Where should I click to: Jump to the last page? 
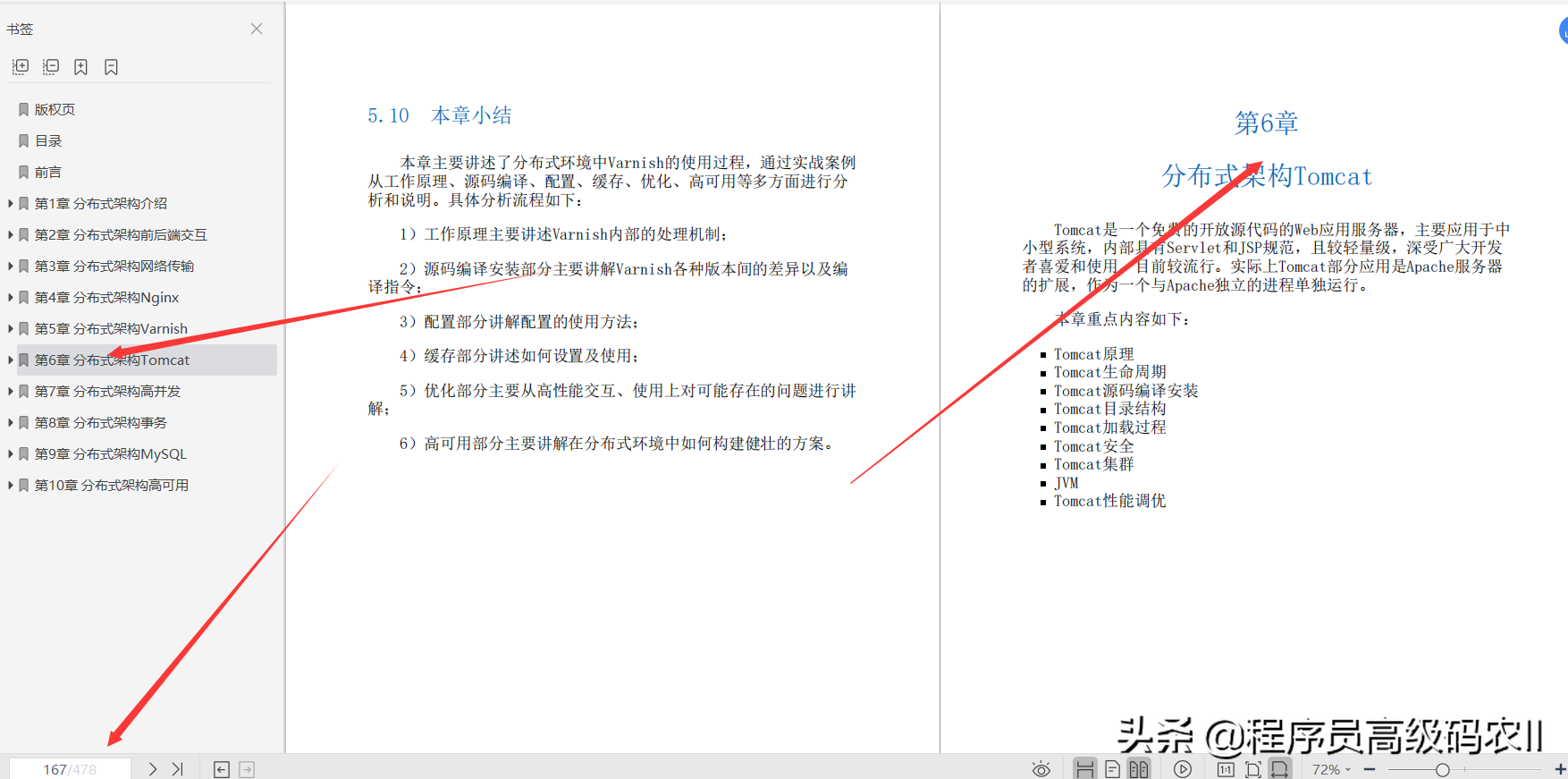click(177, 769)
